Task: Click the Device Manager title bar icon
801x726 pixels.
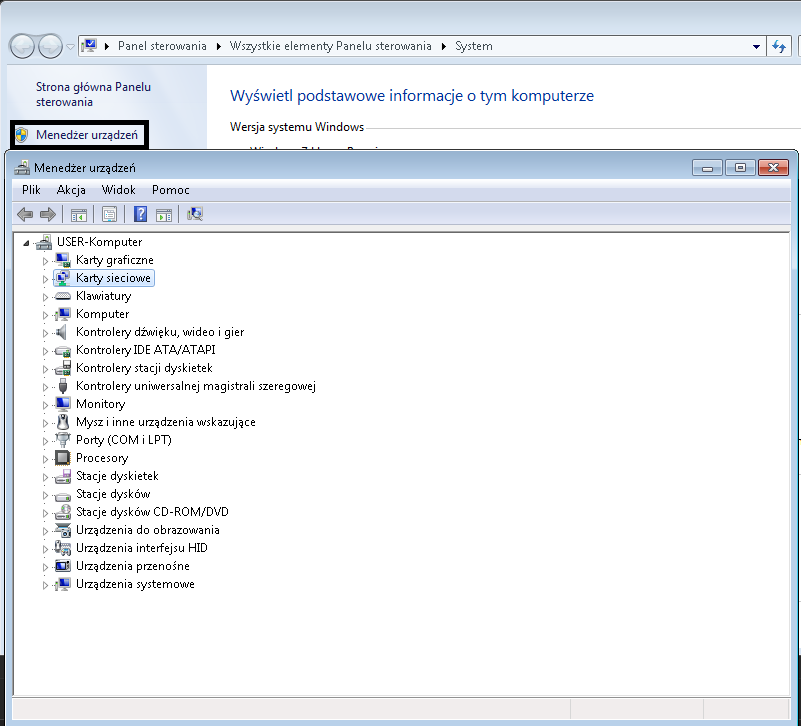Action: click(22, 168)
